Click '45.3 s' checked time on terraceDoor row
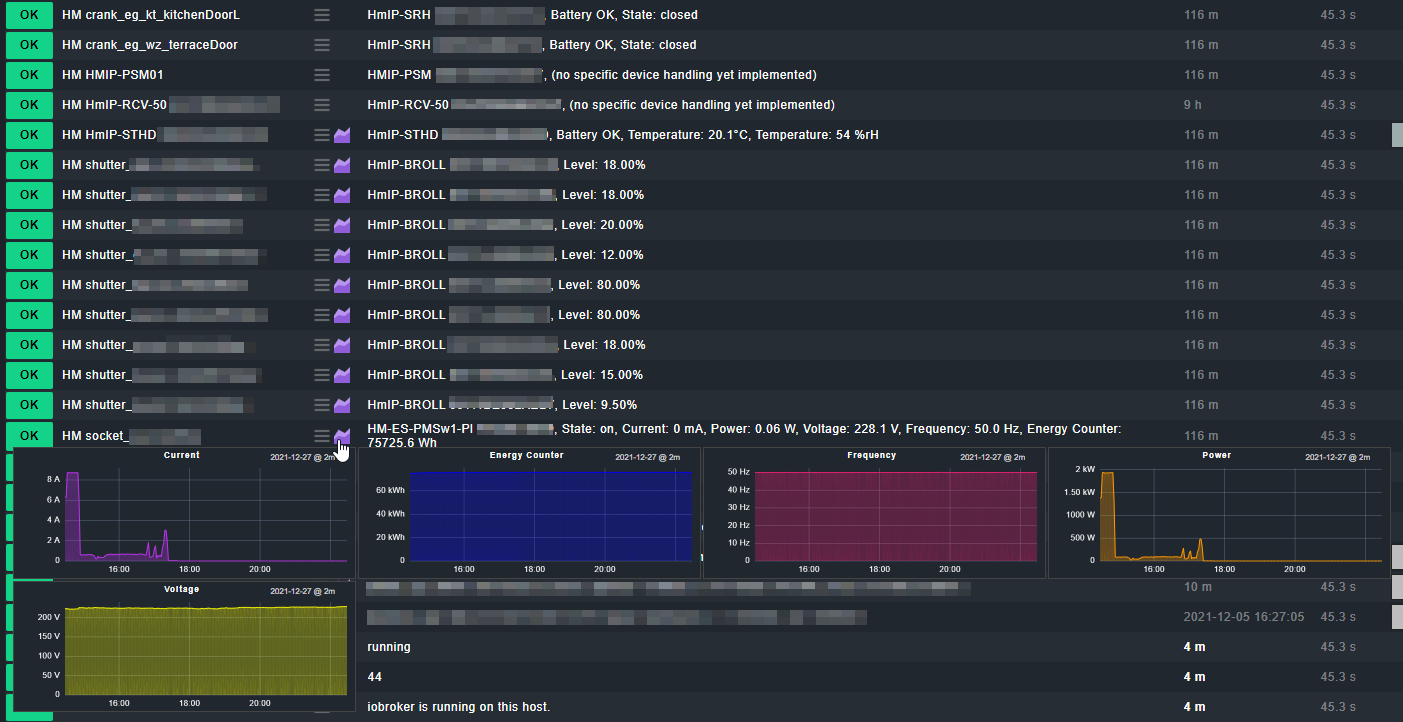Viewport: 1403px width, 722px height. pyautogui.click(x=1338, y=45)
